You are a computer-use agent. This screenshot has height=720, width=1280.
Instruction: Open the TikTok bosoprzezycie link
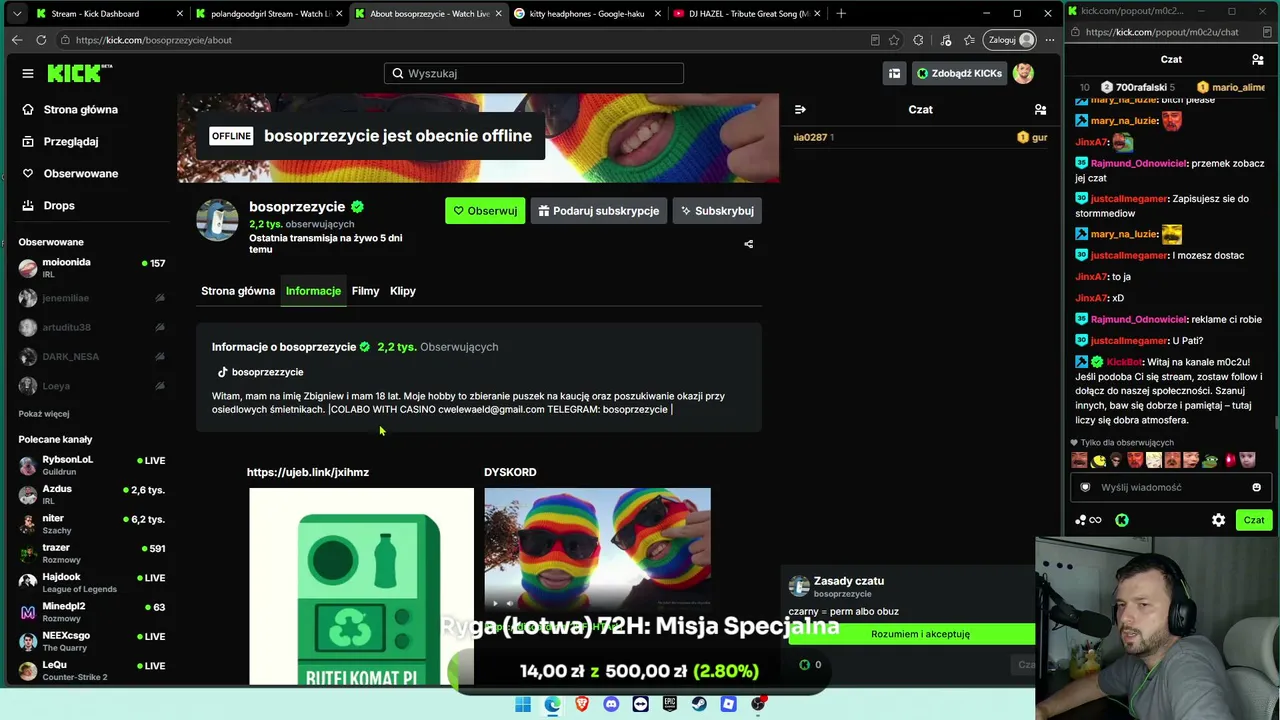260,372
